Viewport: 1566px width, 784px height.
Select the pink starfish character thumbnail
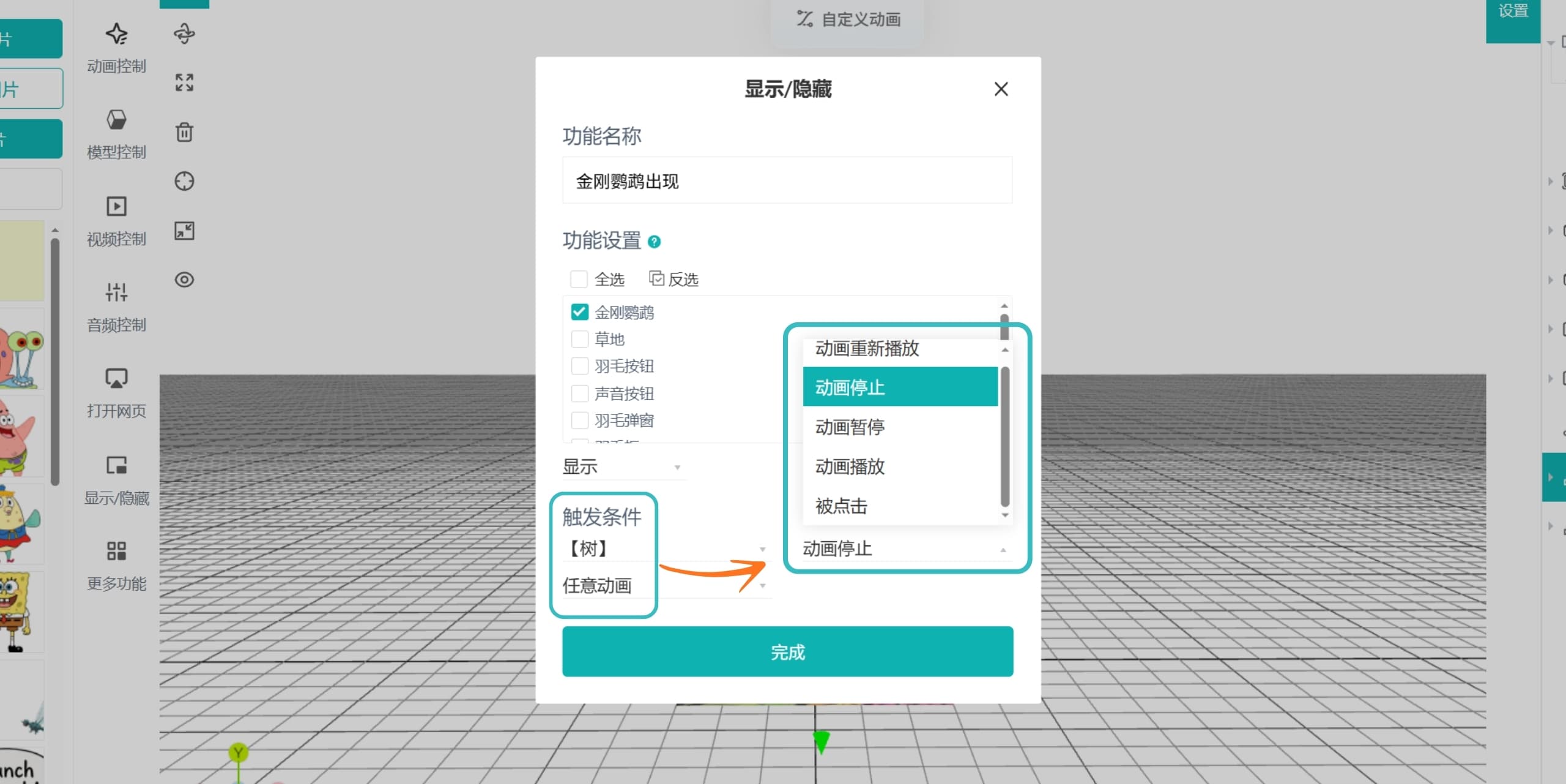click(x=21, y=437)
